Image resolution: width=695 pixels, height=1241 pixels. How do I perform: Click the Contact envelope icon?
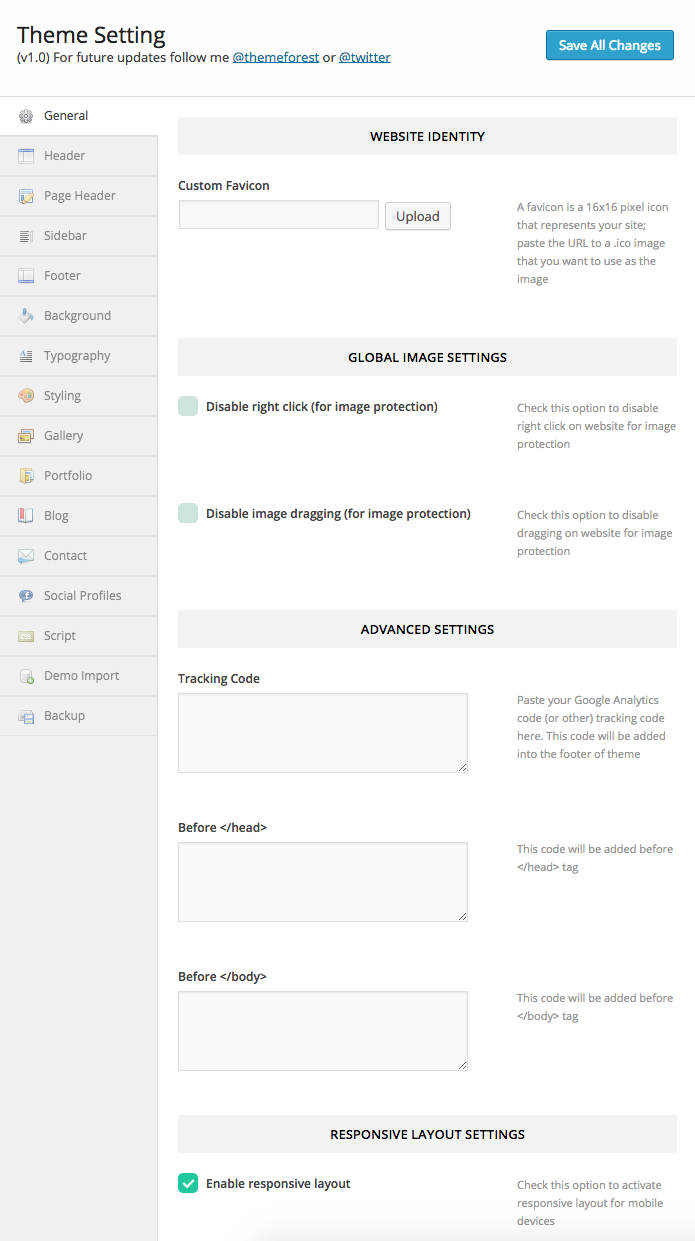tap(26, 556)
